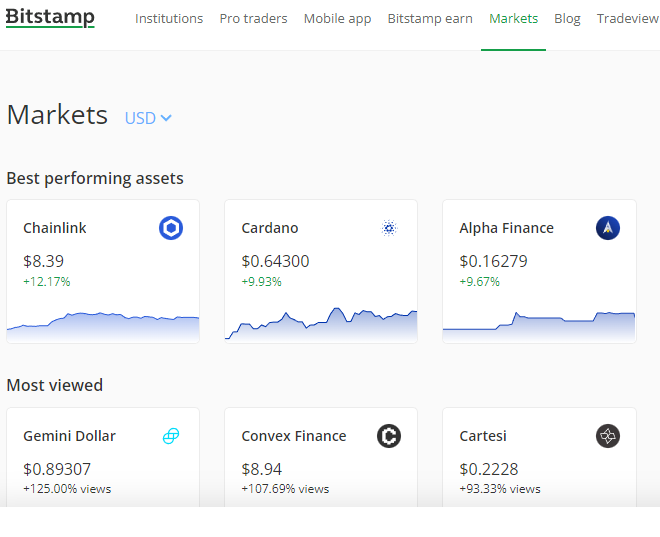Click the Cartesi price $0.2228
This screenshot has height=537, width=660.
[489, 469]
